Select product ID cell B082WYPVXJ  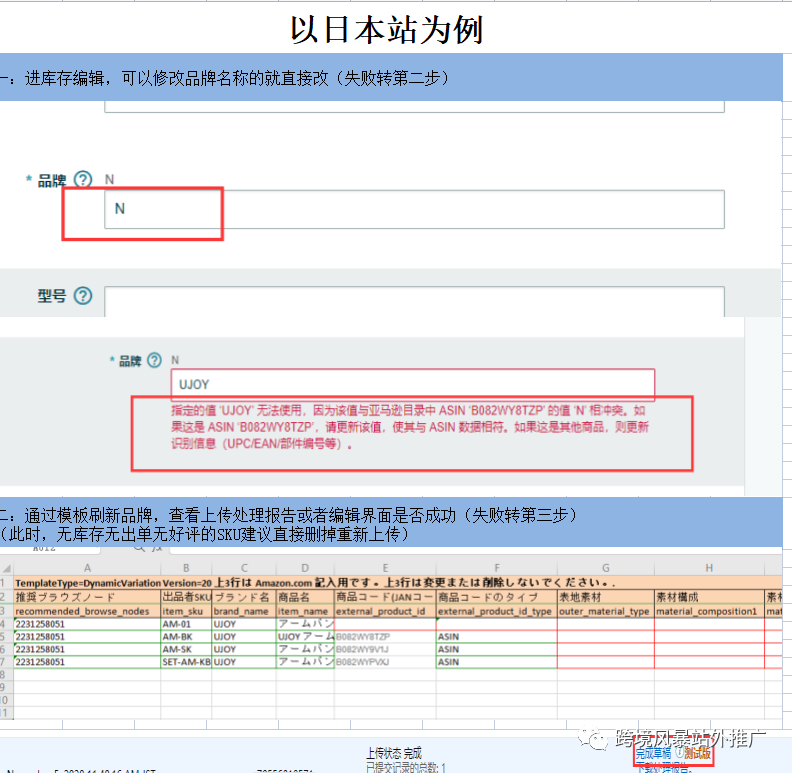tap(385, 662)
